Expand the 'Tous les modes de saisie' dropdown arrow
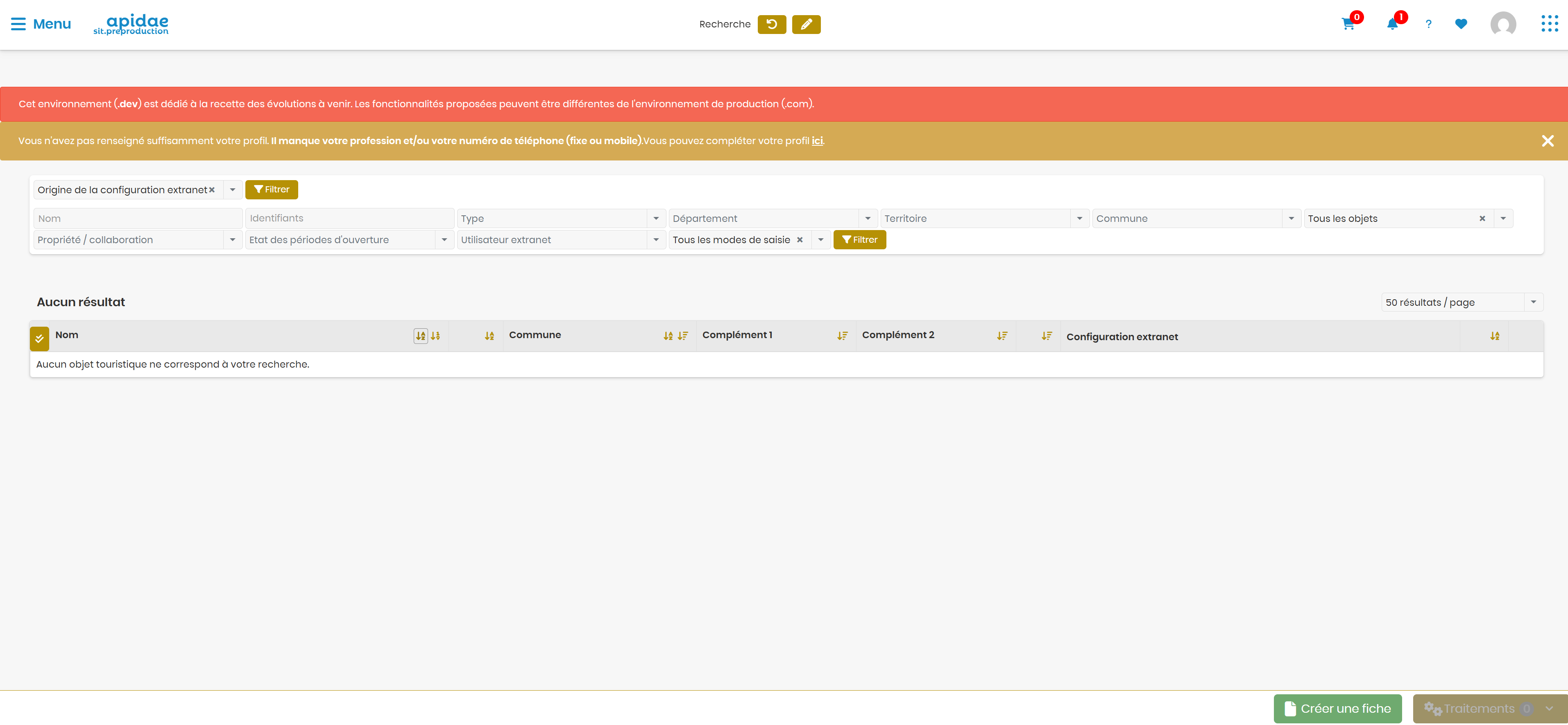 pos(820,239)
